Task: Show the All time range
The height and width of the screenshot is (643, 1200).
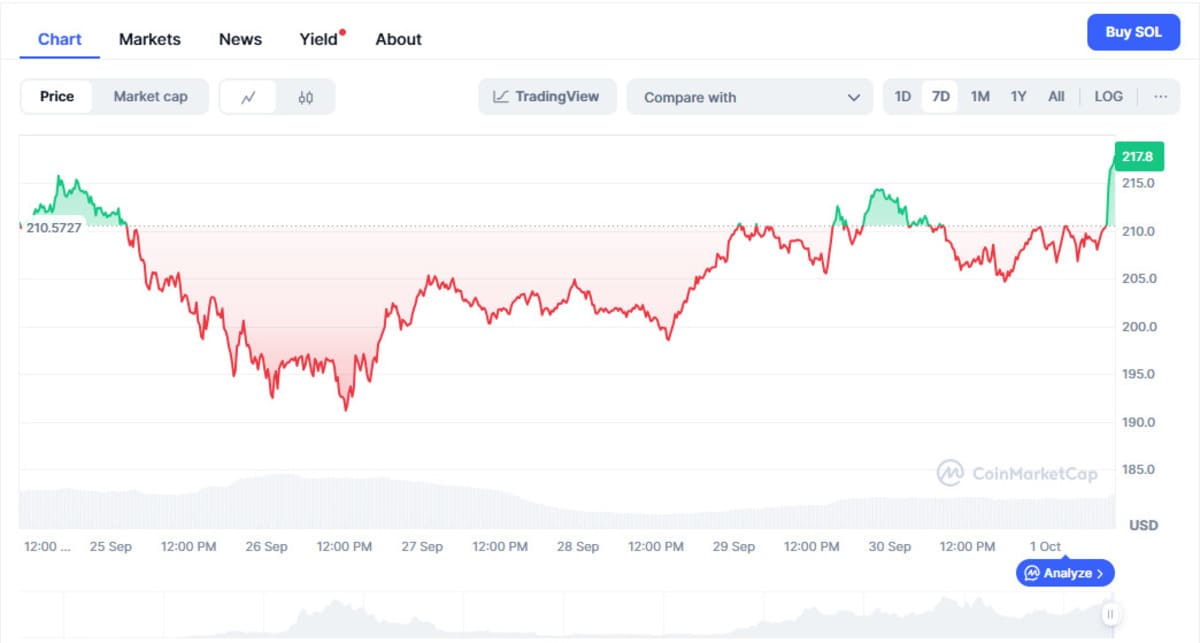Action: click(1056, 97)
